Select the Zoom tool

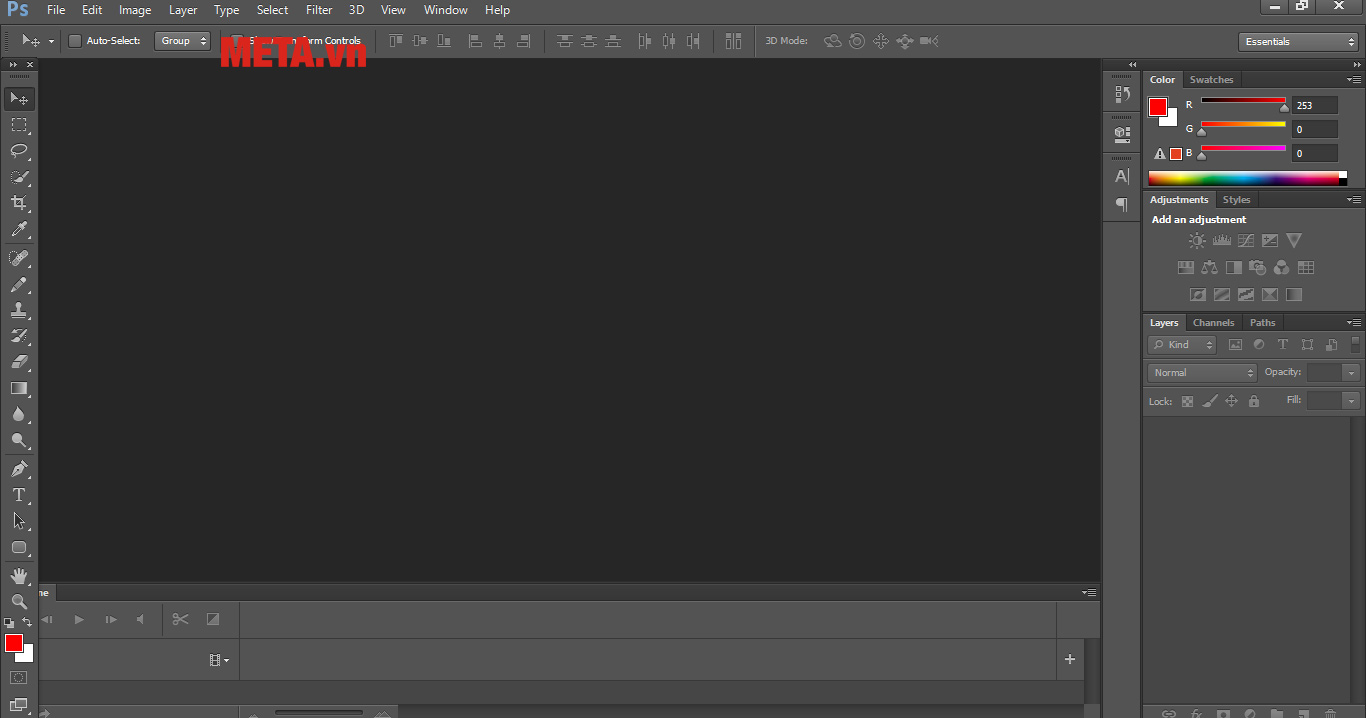(19, 600)
